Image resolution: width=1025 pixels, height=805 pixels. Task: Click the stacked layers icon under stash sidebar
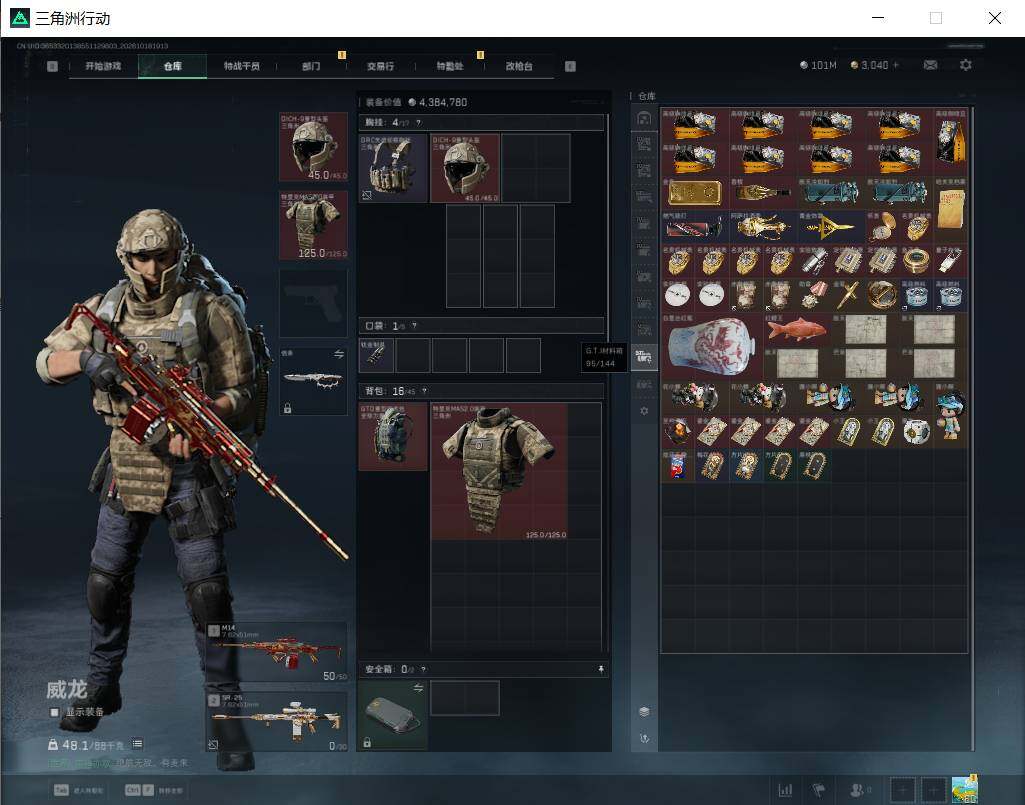click(644, 711)
